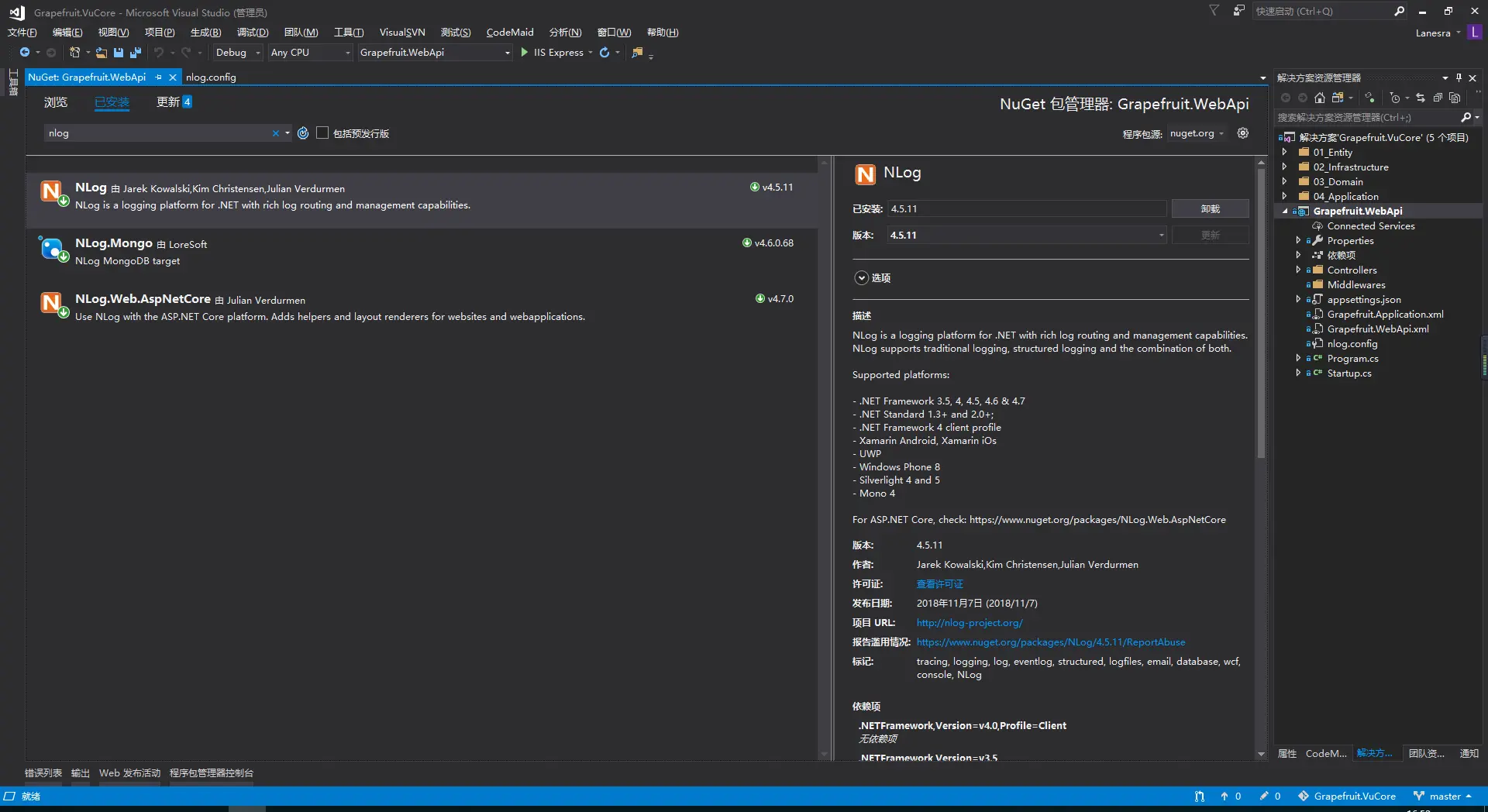Open the 文件(F) menu

coord(22,32)
